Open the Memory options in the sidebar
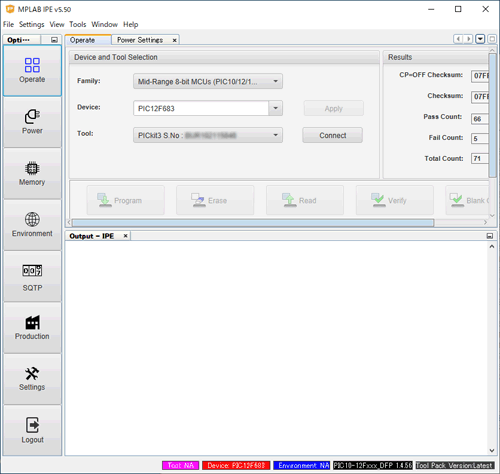 [x=32, y=173]
